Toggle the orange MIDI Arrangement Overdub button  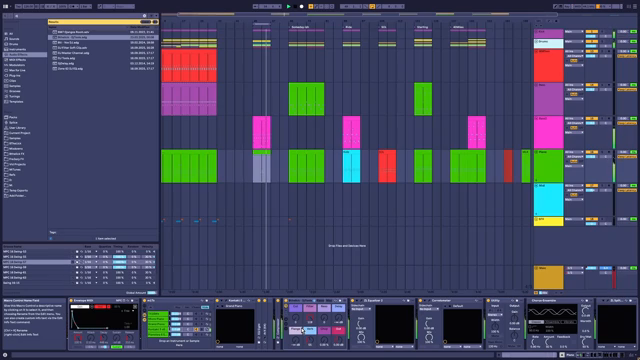pyautogui.click(x=311, y=7)
